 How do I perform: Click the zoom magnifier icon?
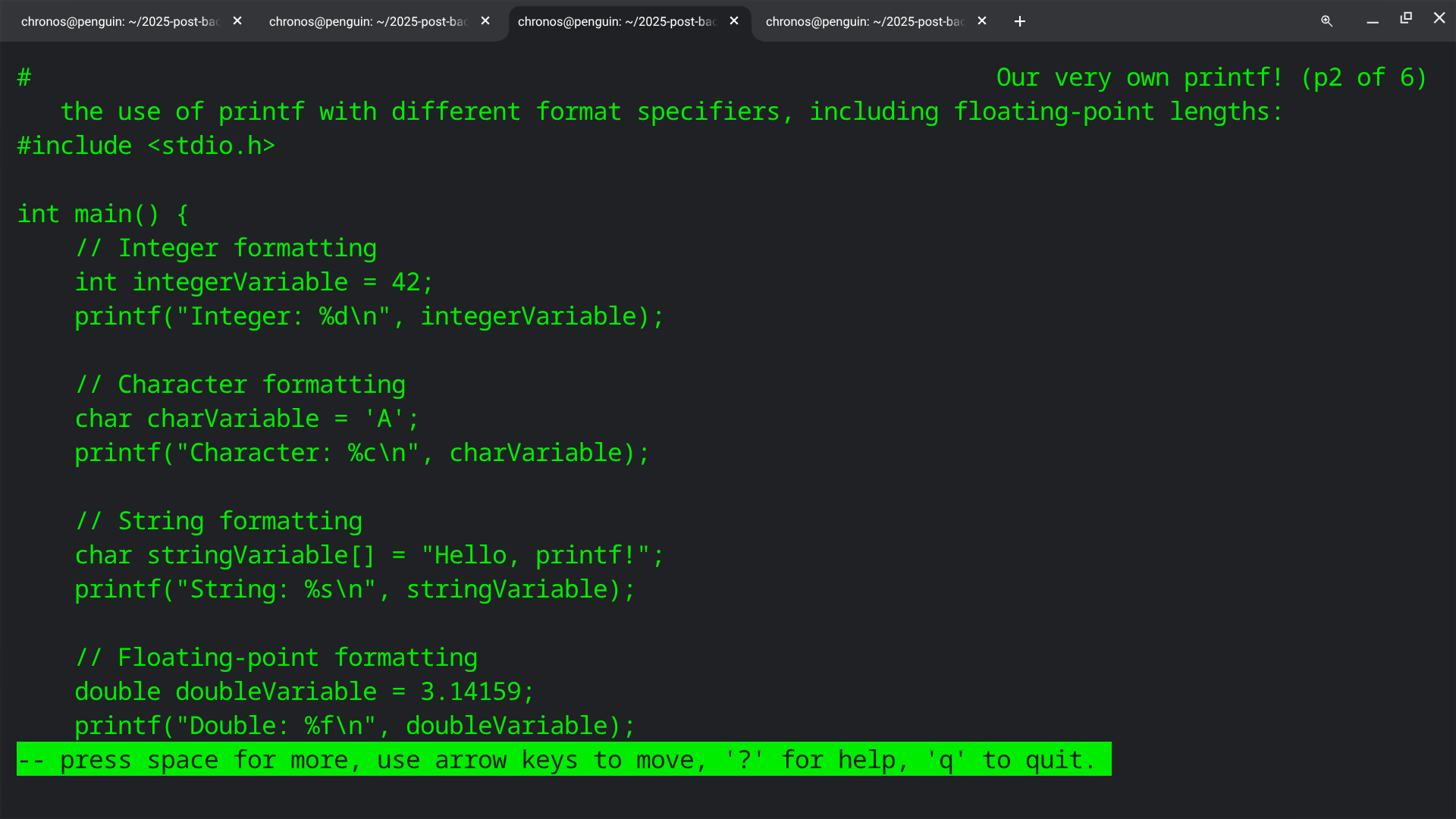click(1326, 21)
